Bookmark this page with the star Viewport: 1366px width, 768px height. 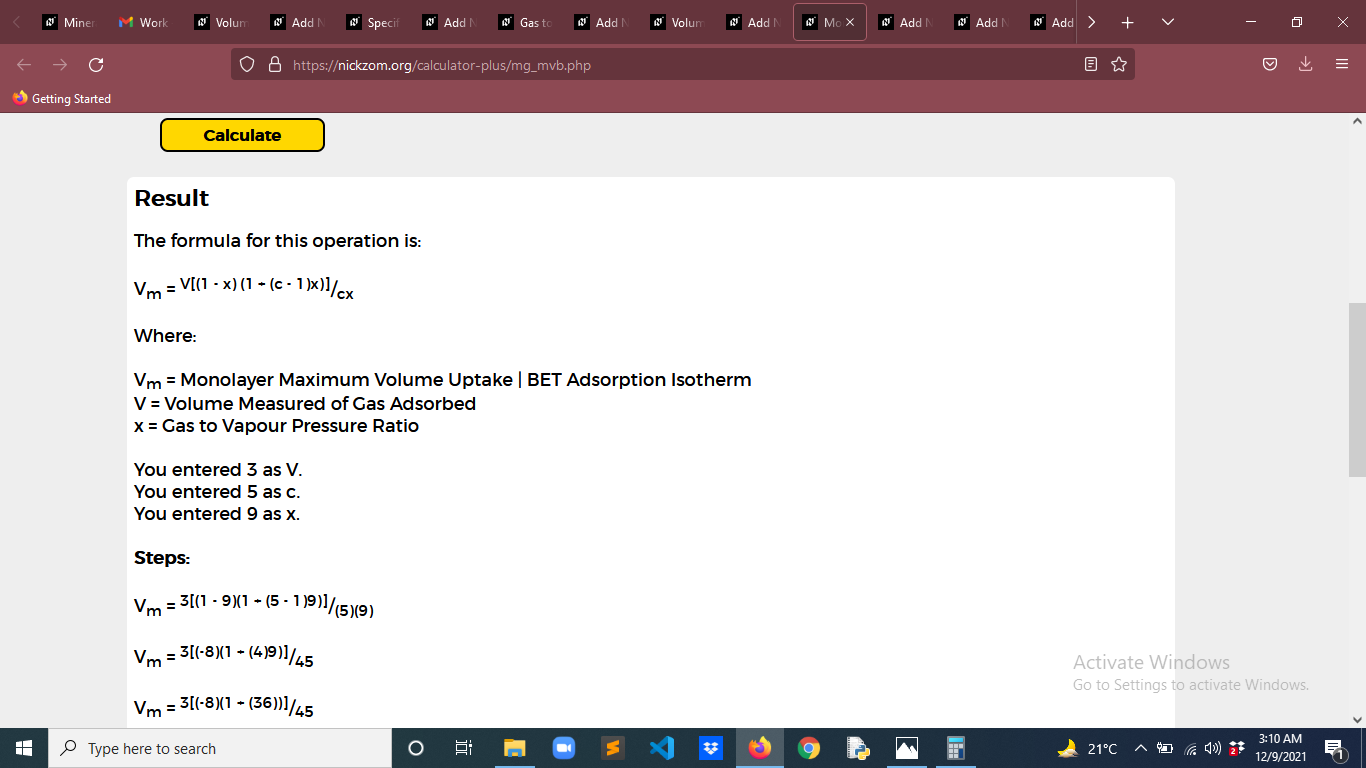1119,65
